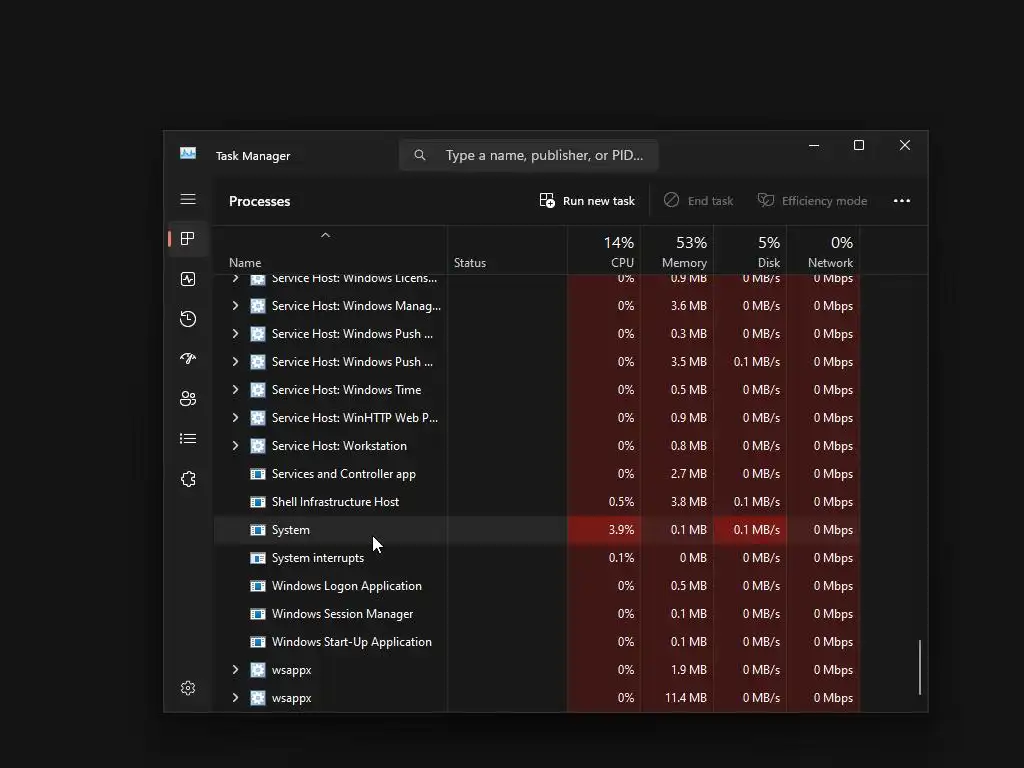Open the three-dot more options menu
Screen dimensions: 1024x768
tap(902, 200)
